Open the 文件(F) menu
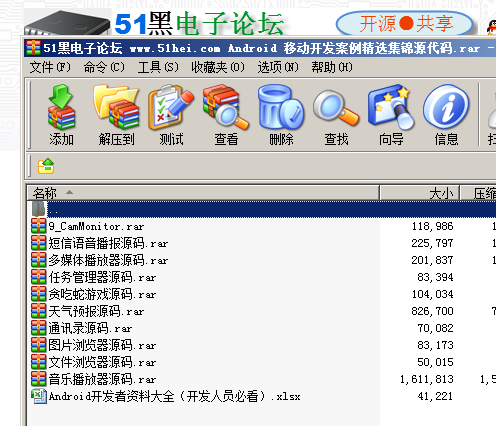This screenshot has height=426, width=496. pyautogui.click(x=50, y=67)
